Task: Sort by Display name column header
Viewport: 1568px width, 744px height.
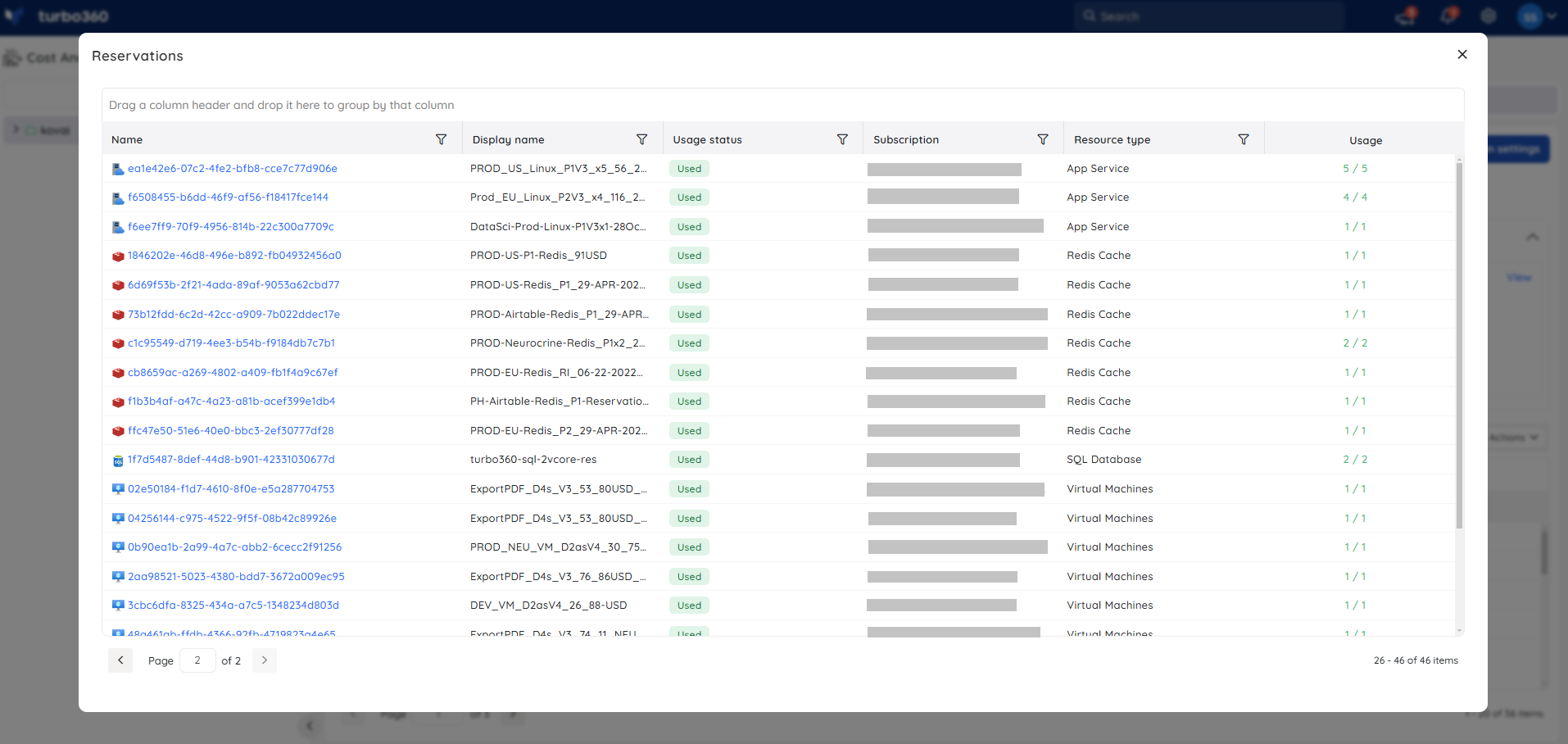Action: (x=508, y=140)
